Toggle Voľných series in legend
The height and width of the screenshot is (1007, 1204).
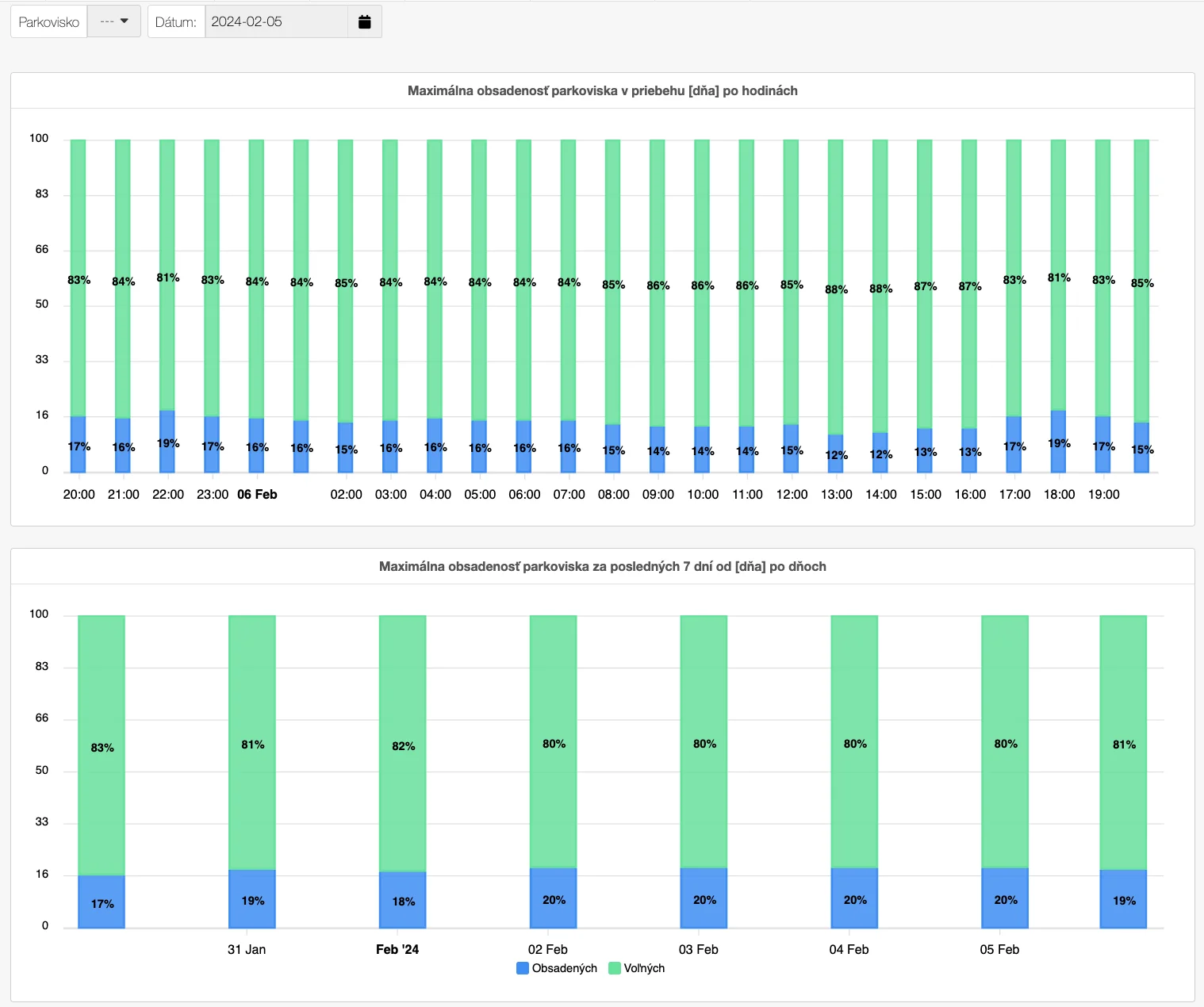[x=643, y=968]
